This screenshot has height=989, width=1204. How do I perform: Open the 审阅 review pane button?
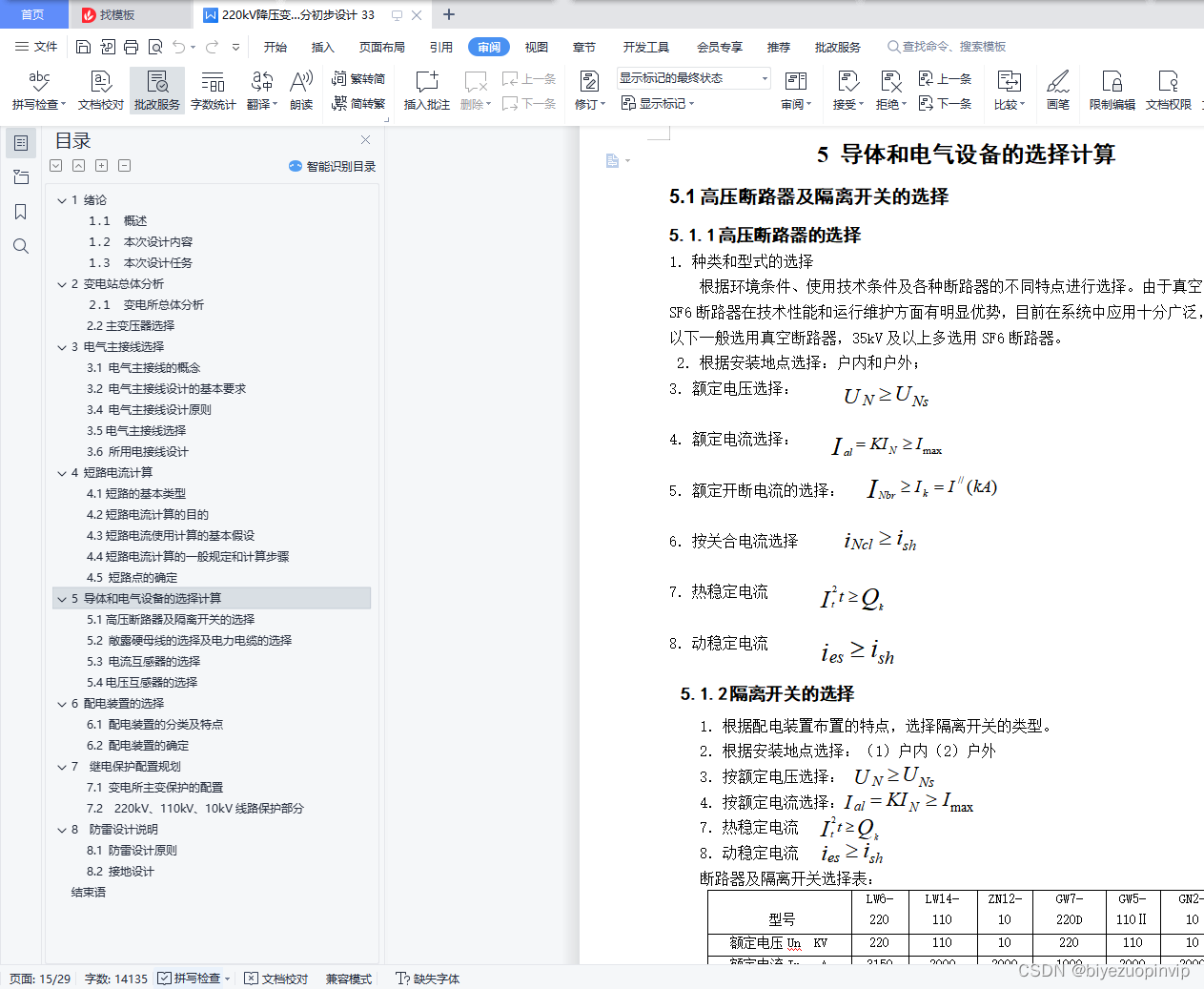click(x=796, y=91)
